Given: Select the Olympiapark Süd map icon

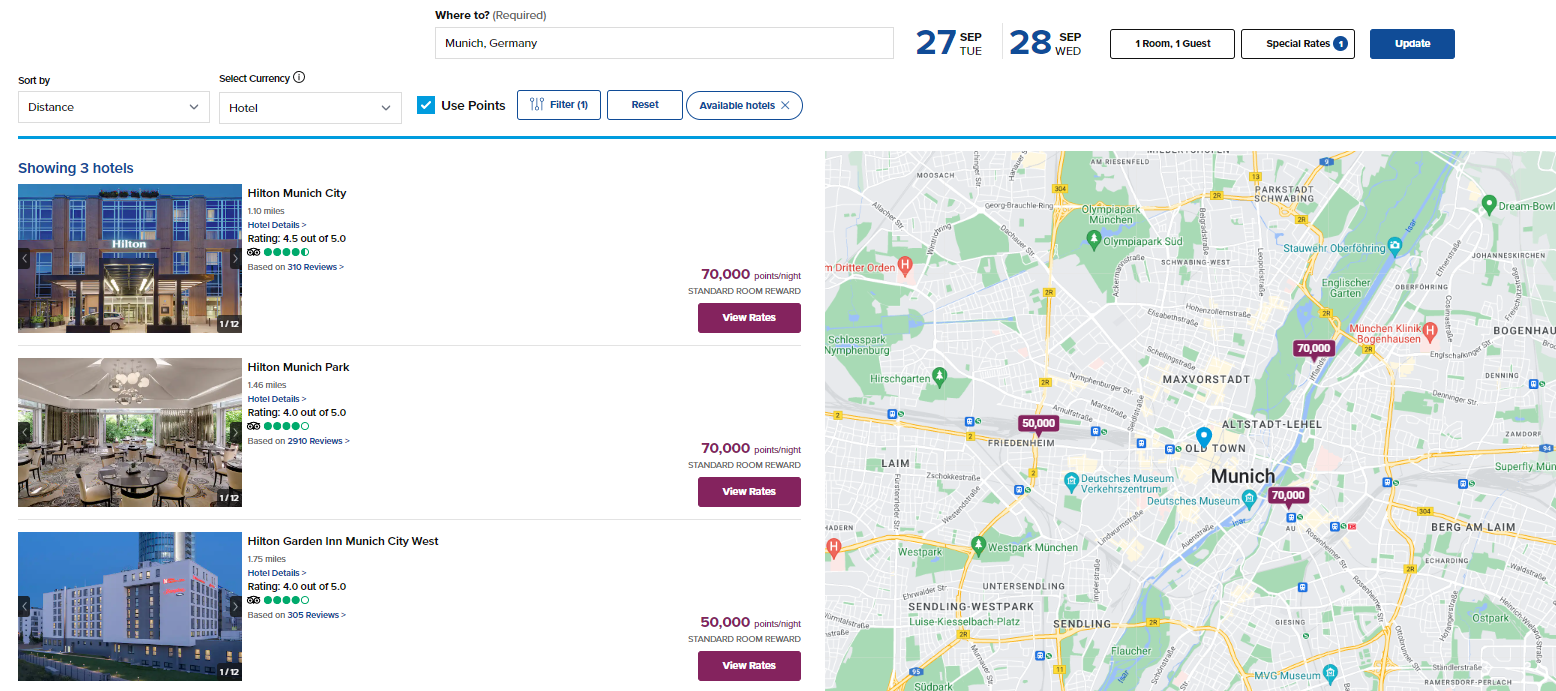Looking at the screenshot, I should 1094,239.
